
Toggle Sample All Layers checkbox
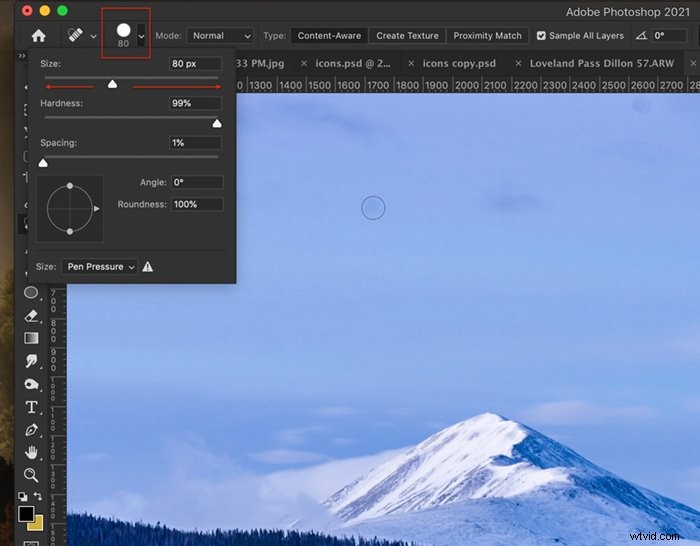[541, 36]
